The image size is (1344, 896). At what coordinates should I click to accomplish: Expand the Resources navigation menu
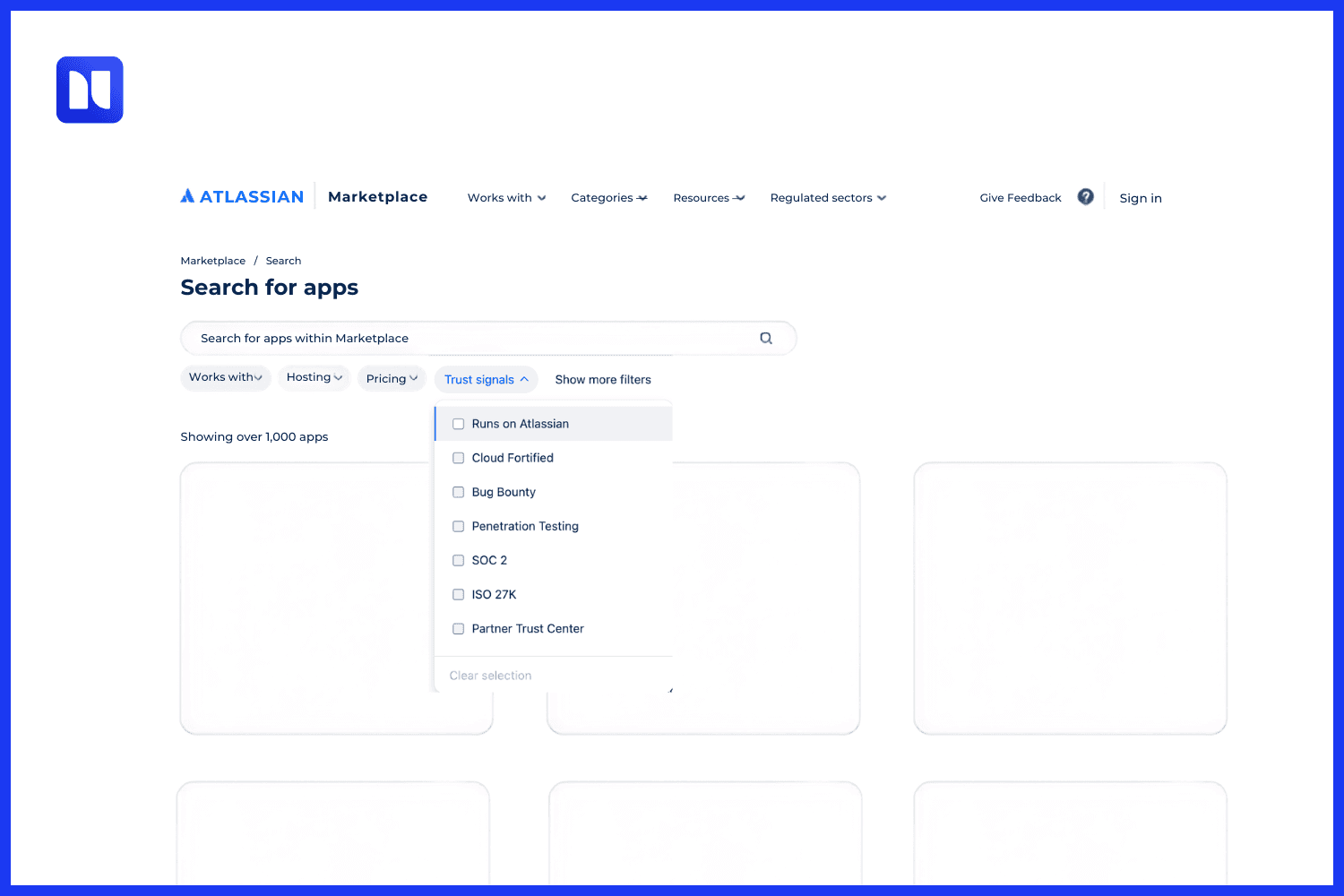709,198
